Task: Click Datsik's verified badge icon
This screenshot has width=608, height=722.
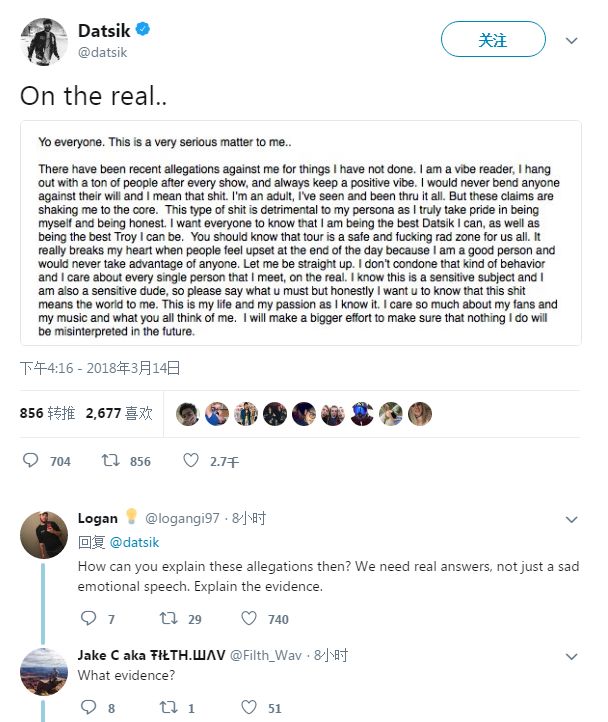Action: point(144,30)
